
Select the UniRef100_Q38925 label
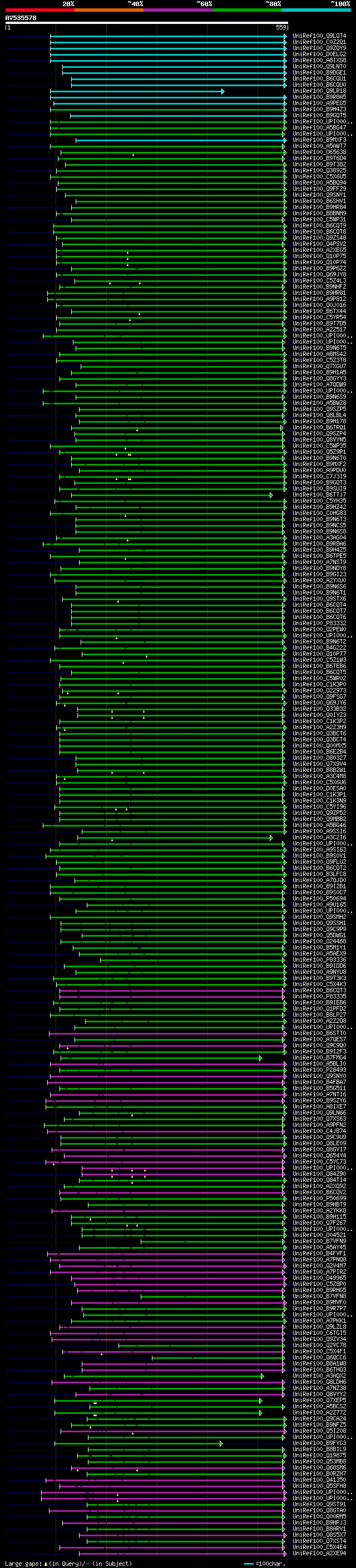pos(319,170)
